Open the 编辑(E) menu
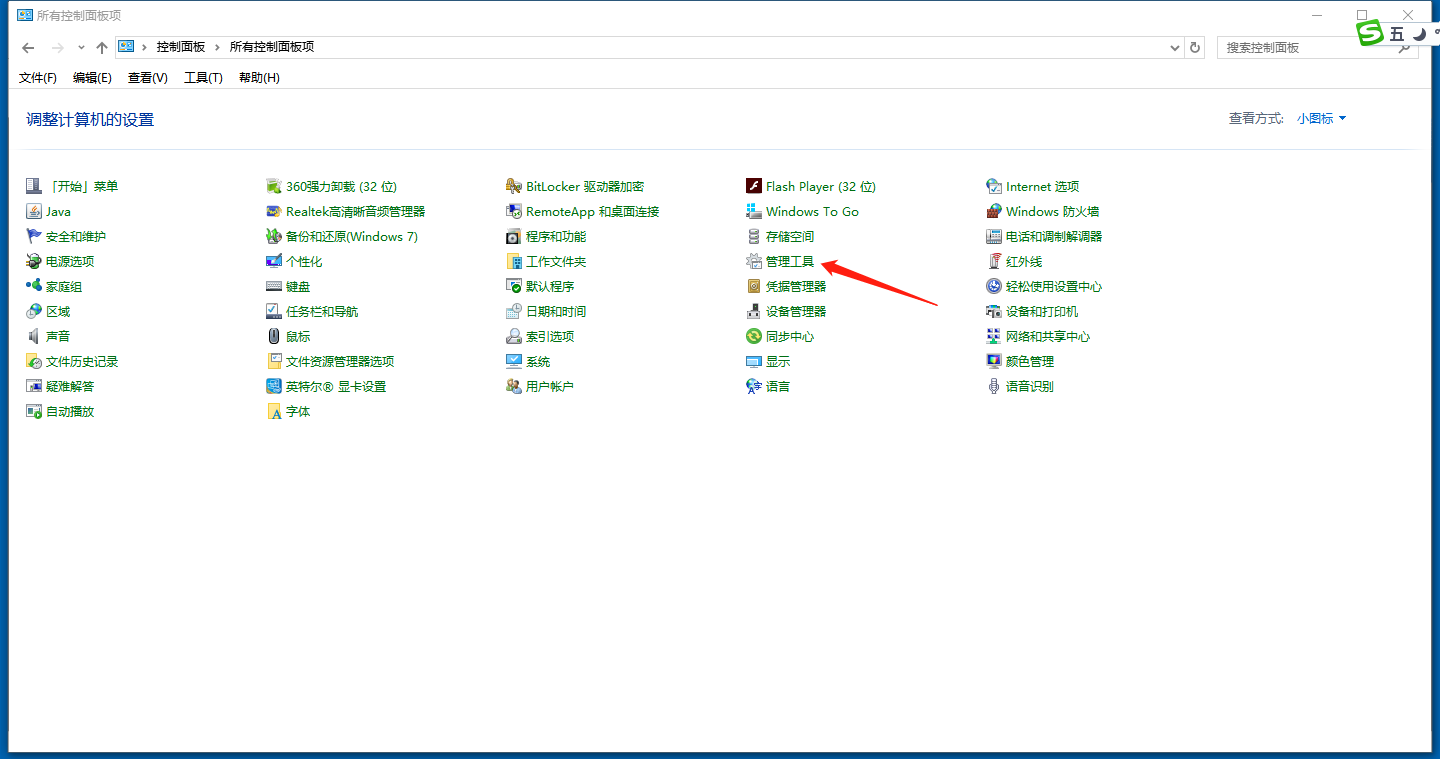 coord(92,78)
